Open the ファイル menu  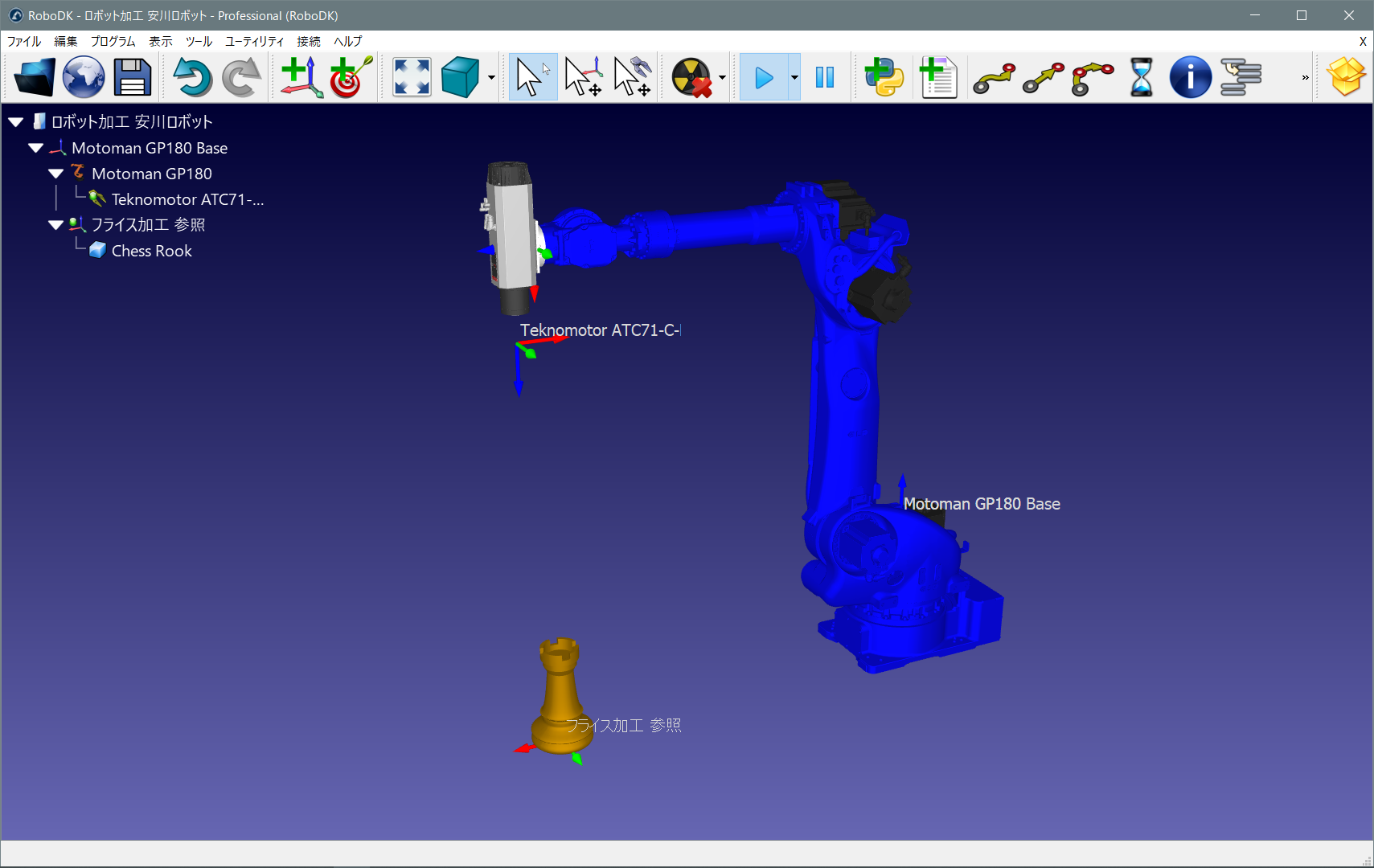click(x=24, y=42)
